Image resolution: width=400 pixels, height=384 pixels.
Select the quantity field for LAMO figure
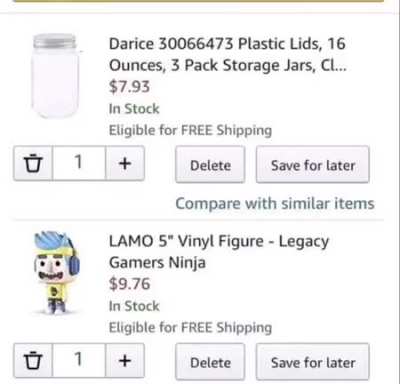[79, 360]
